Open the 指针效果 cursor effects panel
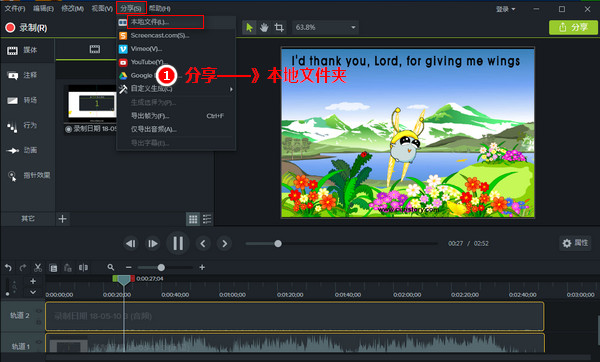 coord(29,175)
